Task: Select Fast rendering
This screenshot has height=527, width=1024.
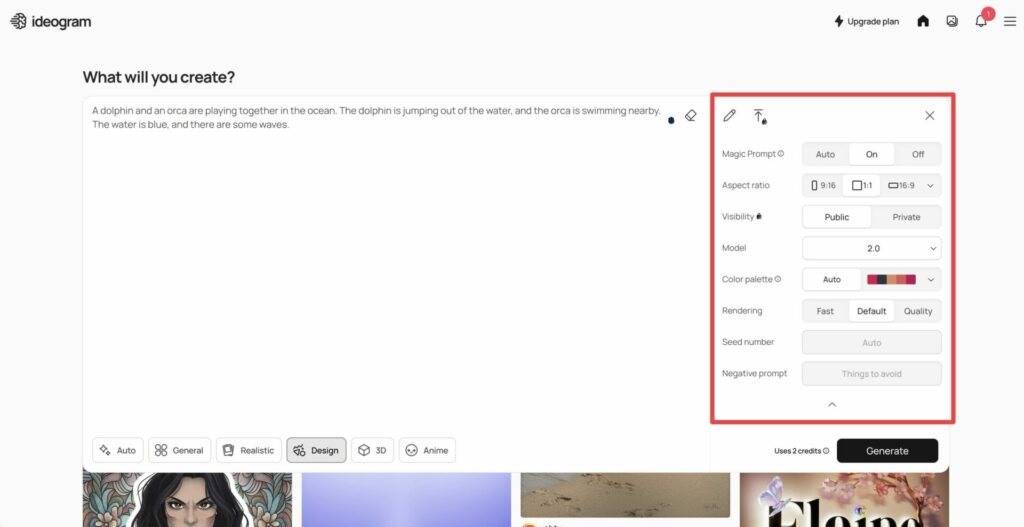Action: click(x=825, y=311)
